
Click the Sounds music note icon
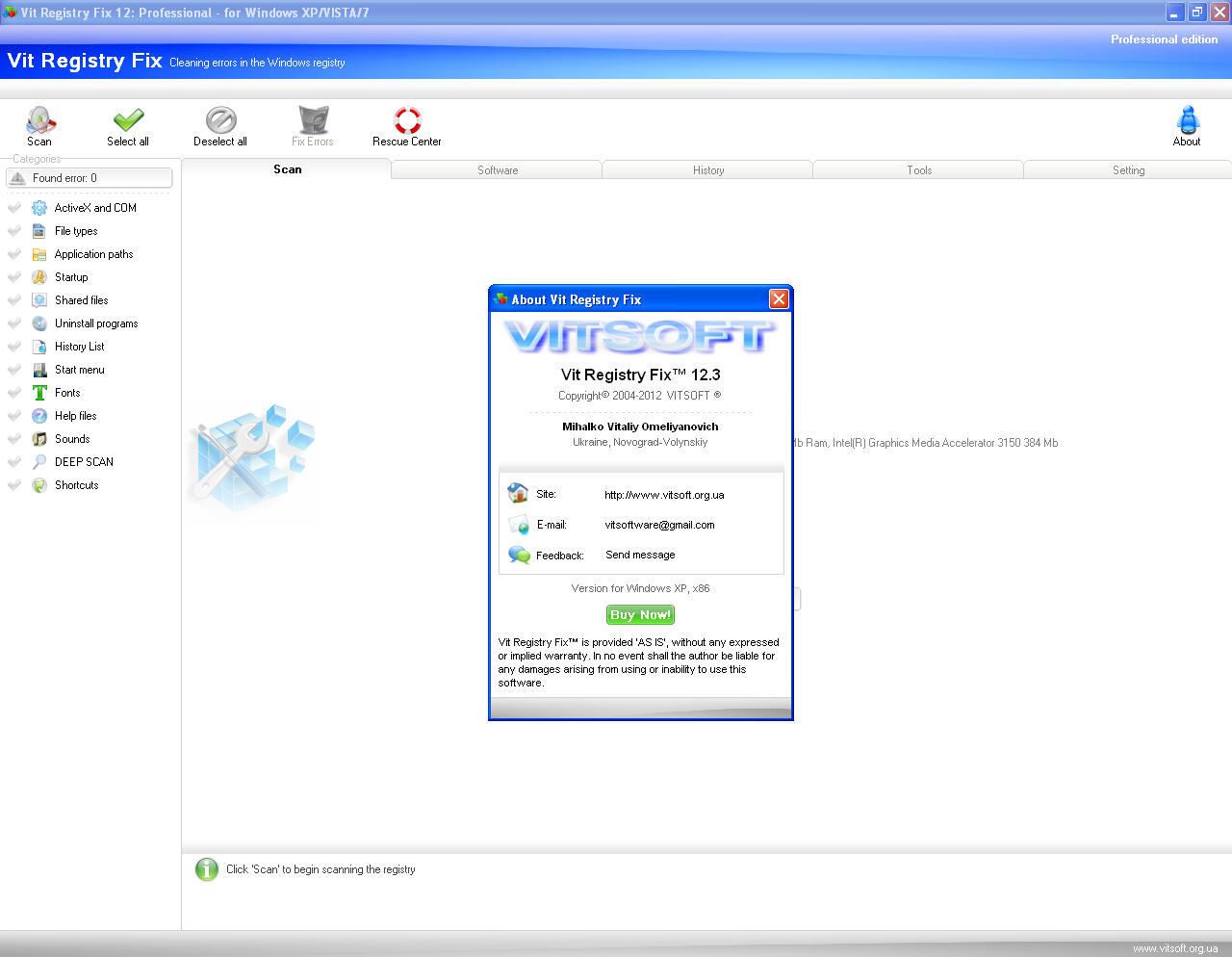pyautogui.click(x=39, y=439)
